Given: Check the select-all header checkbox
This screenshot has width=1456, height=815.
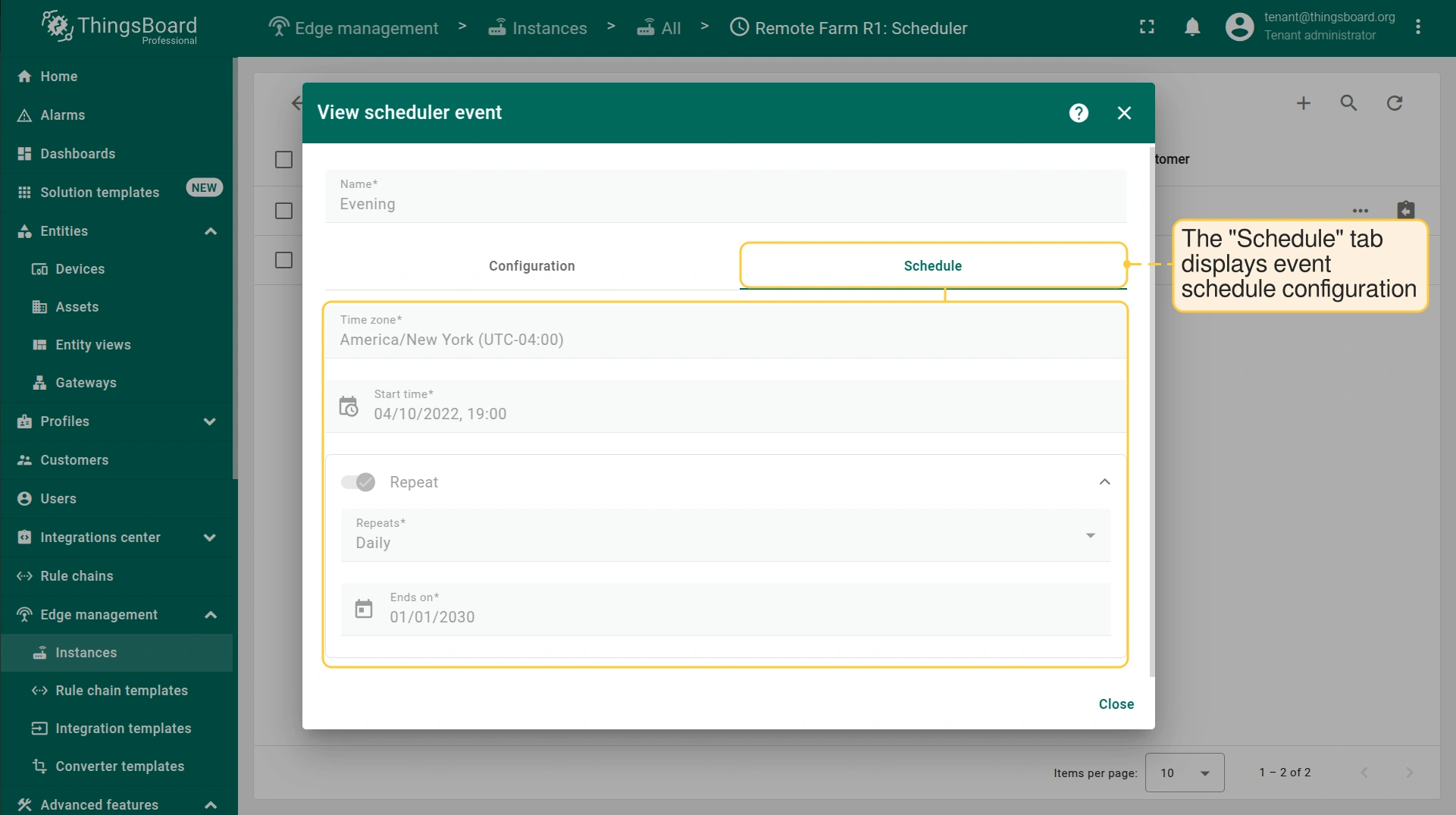Looking at the screenshot, I should click(x=283, y=160).
